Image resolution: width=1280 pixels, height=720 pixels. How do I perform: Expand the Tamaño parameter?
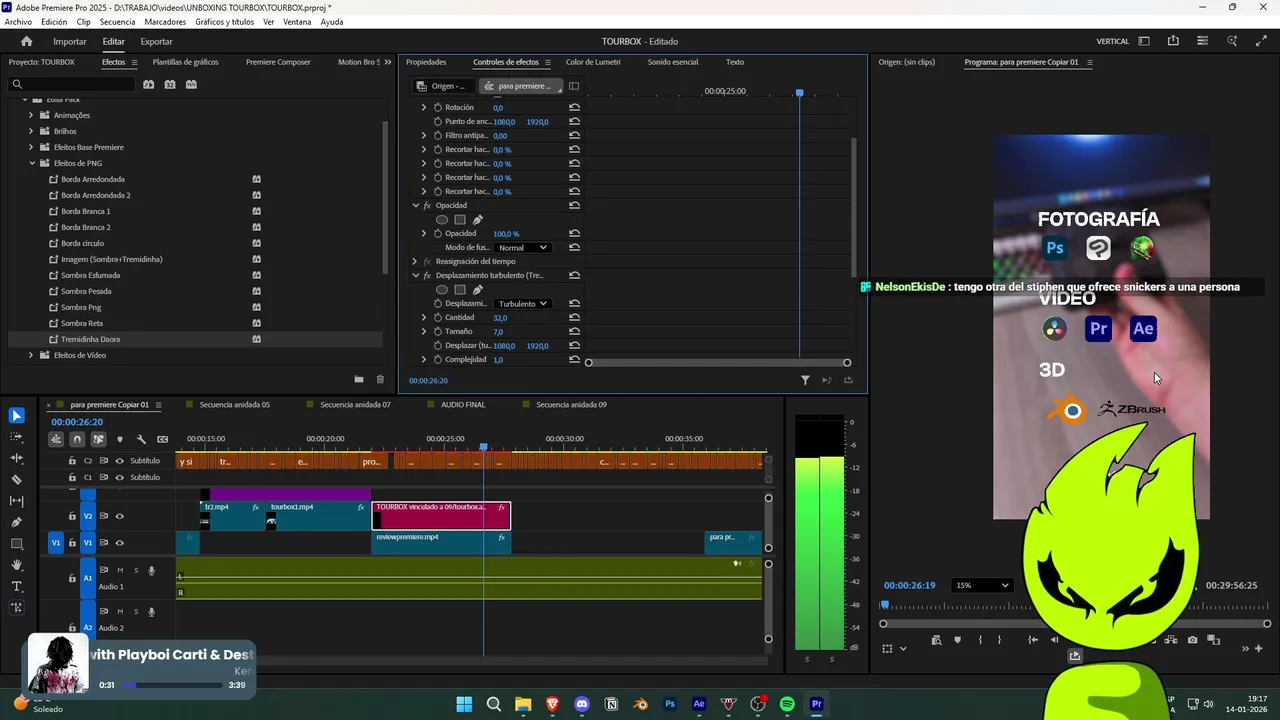[x=424, y=331]
